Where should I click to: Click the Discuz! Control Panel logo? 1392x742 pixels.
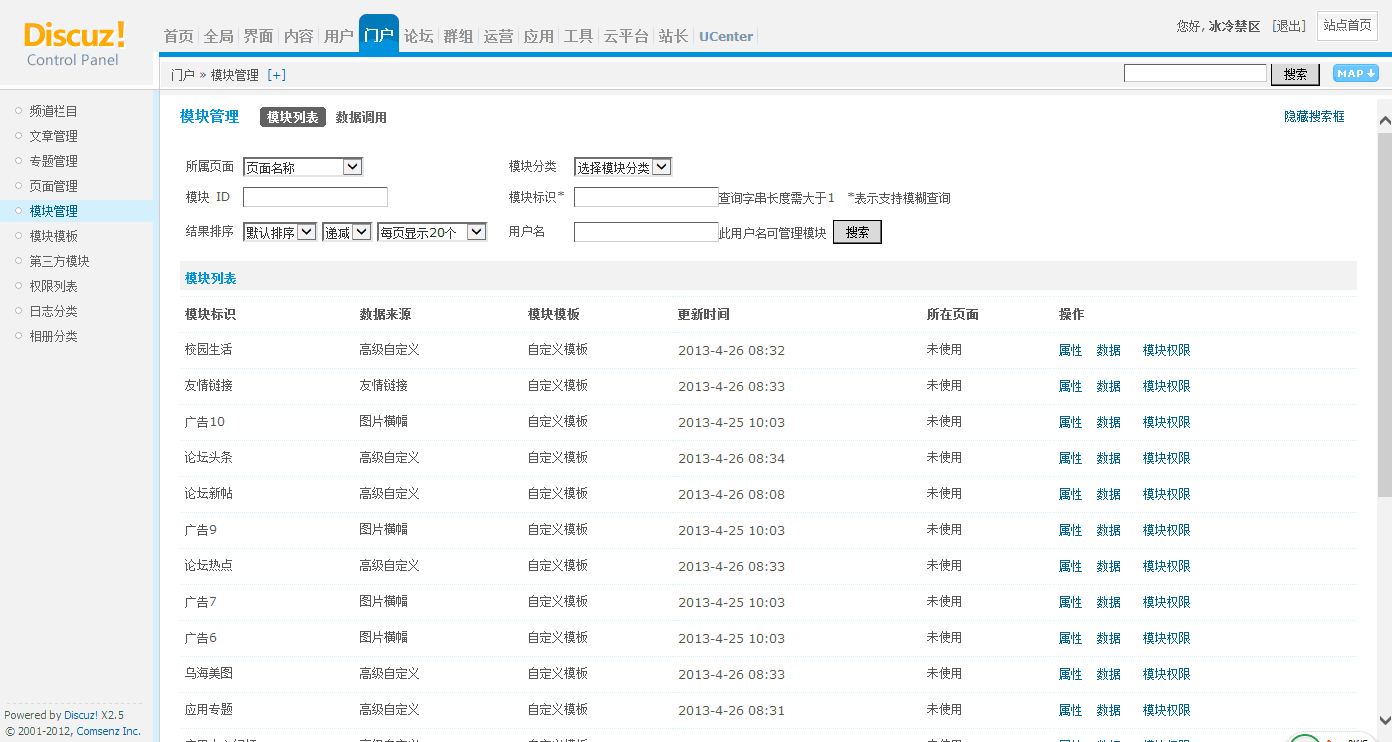[75, 43]
